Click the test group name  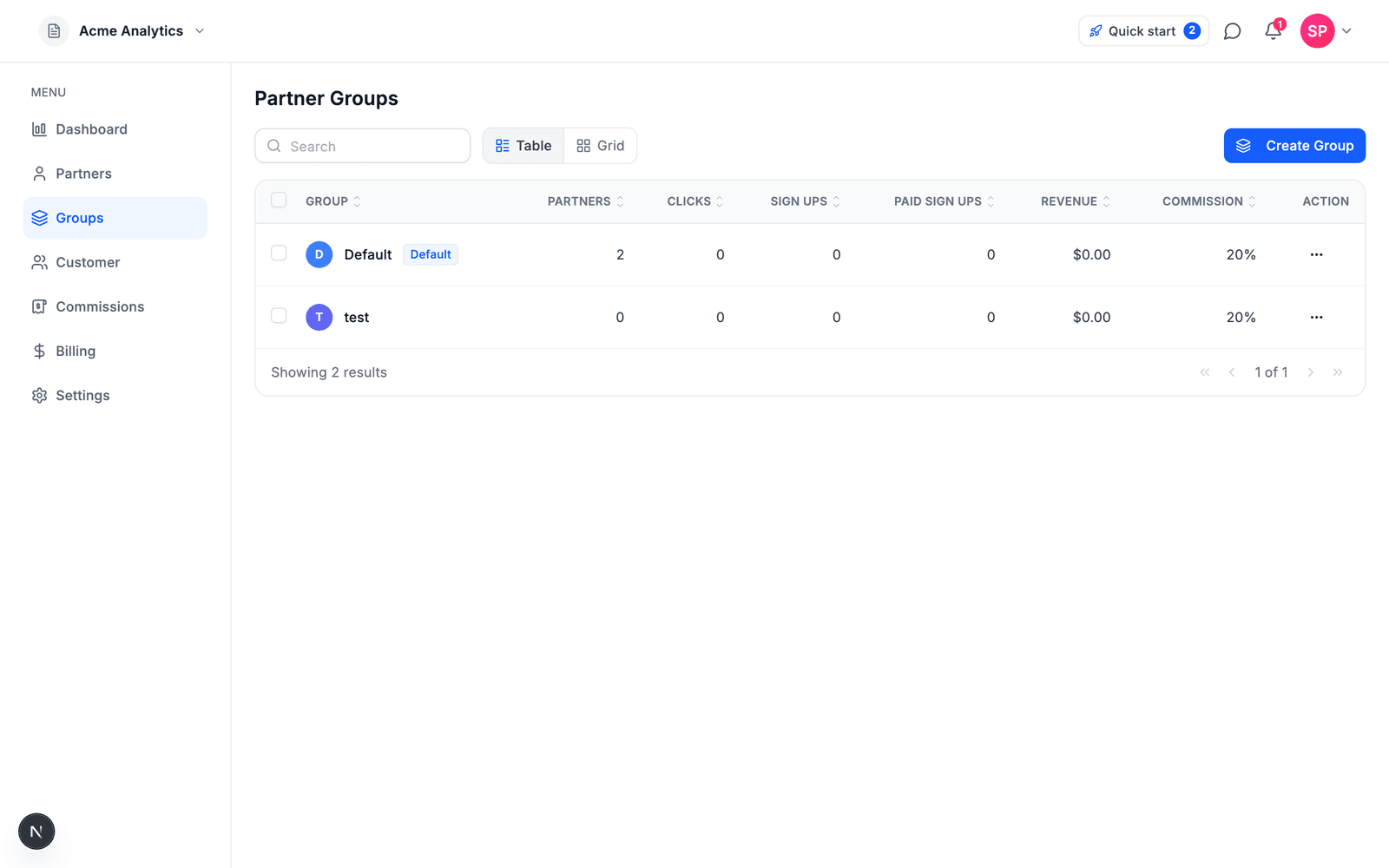coord(357,318)
